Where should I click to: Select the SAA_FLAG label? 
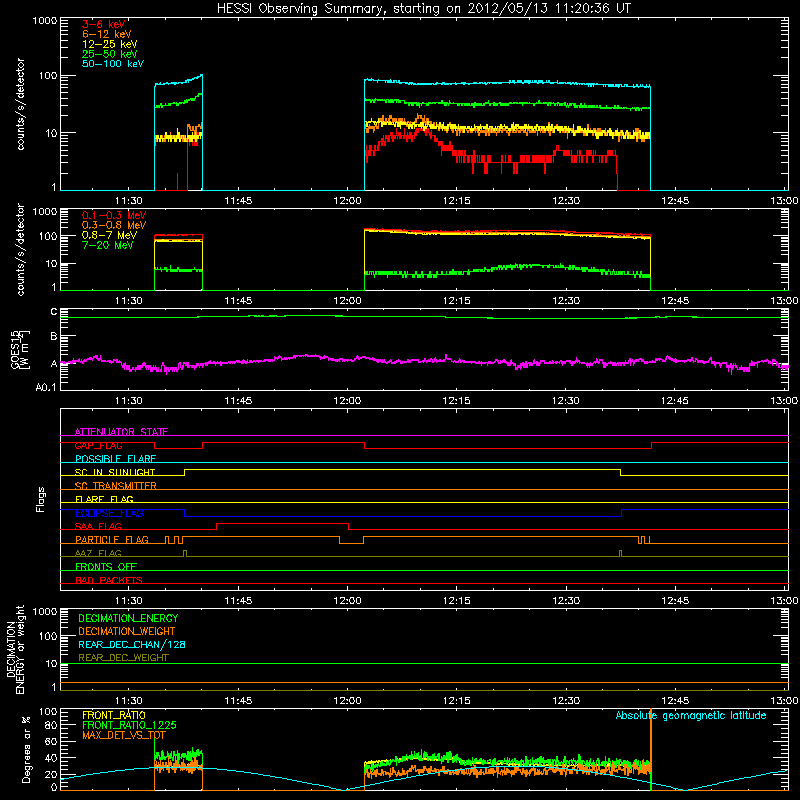click(x=98, y=526)
